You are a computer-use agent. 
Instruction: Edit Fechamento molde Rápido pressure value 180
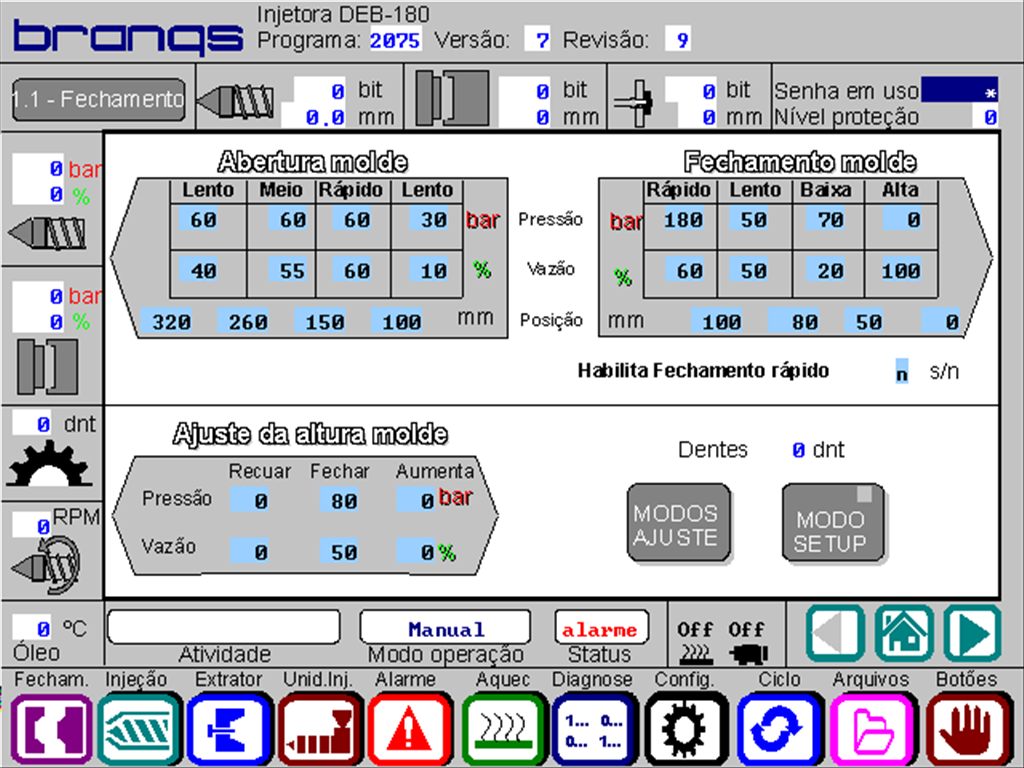(682, 220)
